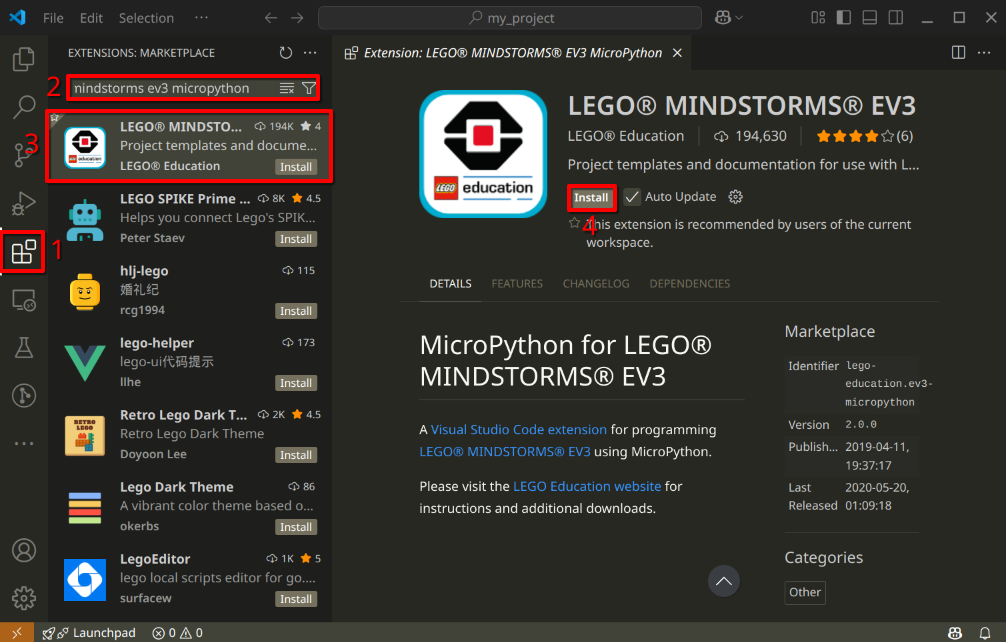Screen dimensions: 1006x642
Task: Open the Testing flask icon
Action: [x=23, y=347]
